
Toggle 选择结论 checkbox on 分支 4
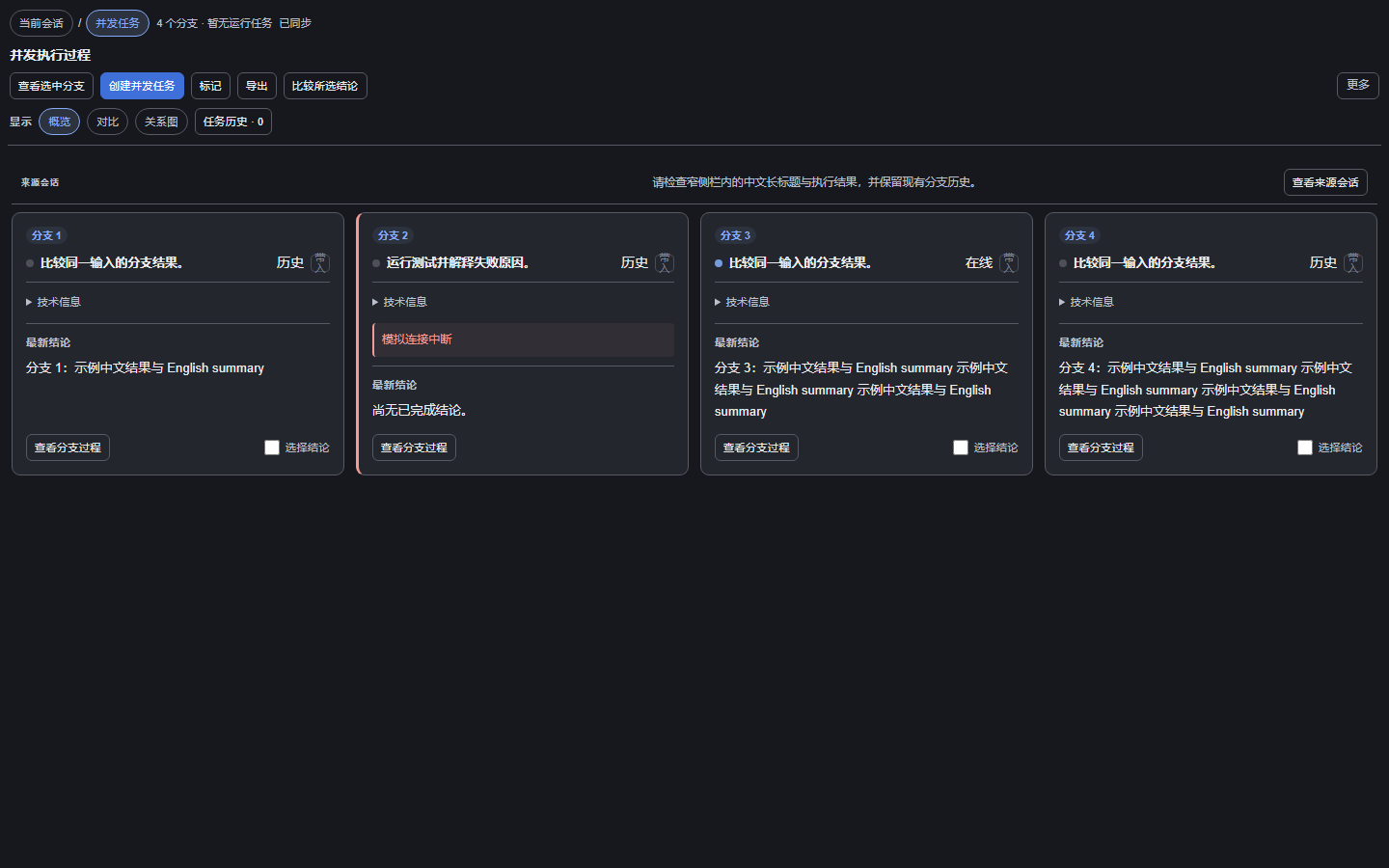pos(1305,448)
